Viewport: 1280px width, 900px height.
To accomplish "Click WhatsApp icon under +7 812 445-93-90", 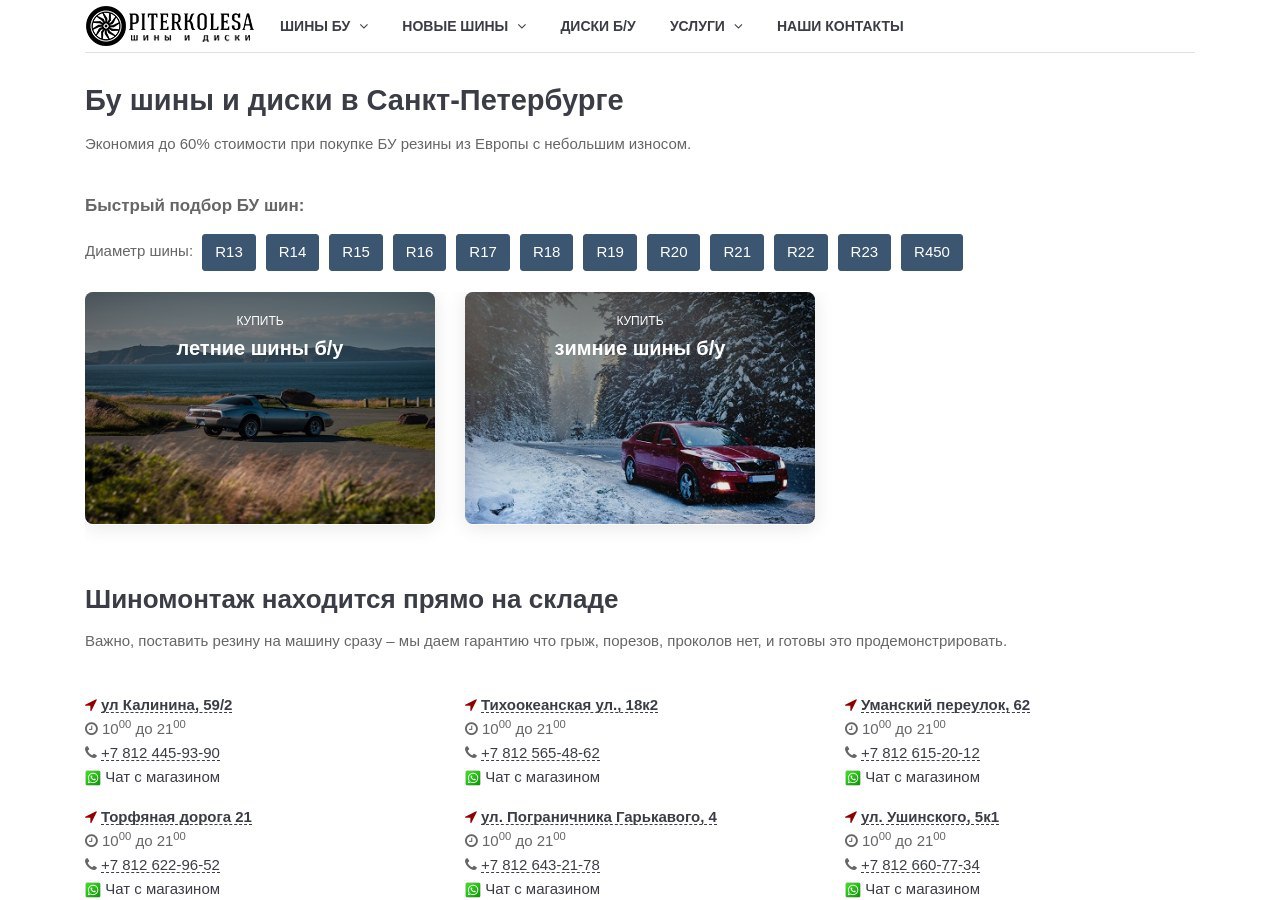I will [x=93, y=778].
